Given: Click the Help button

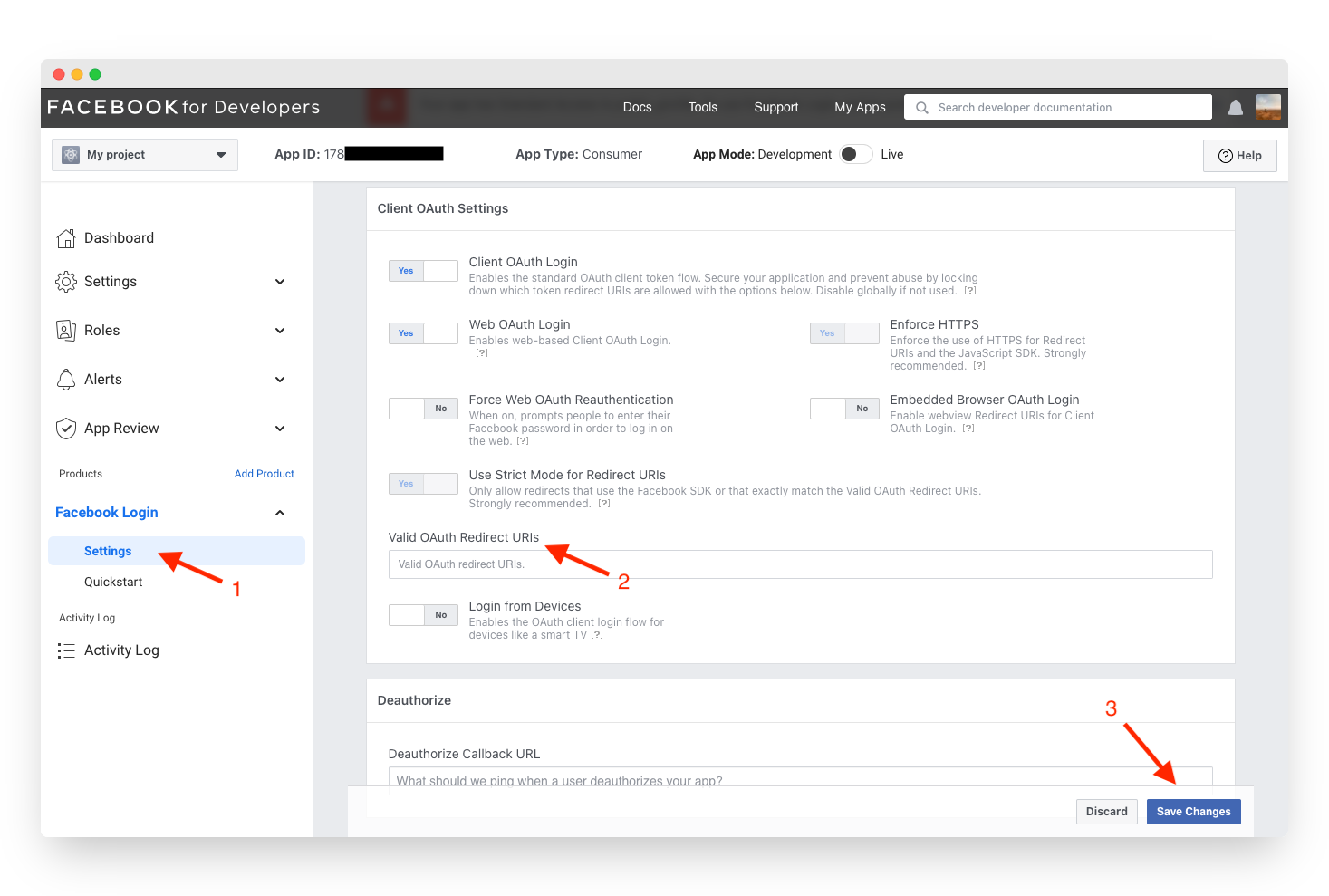Looking at the screenshot, I should 1239,156.
